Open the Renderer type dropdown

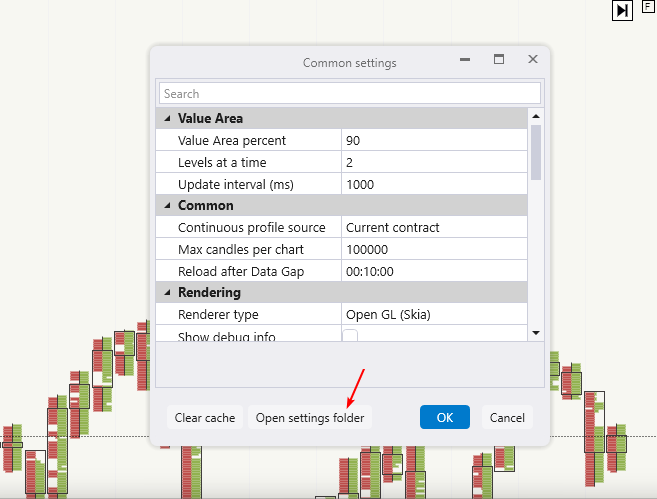coord(434,315)
